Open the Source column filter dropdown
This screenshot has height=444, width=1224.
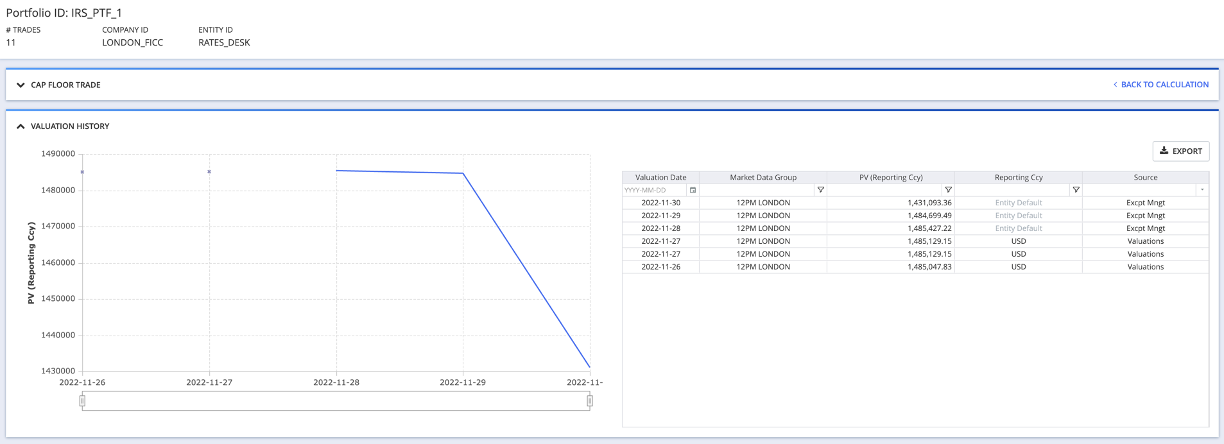tap(1202, 189)
